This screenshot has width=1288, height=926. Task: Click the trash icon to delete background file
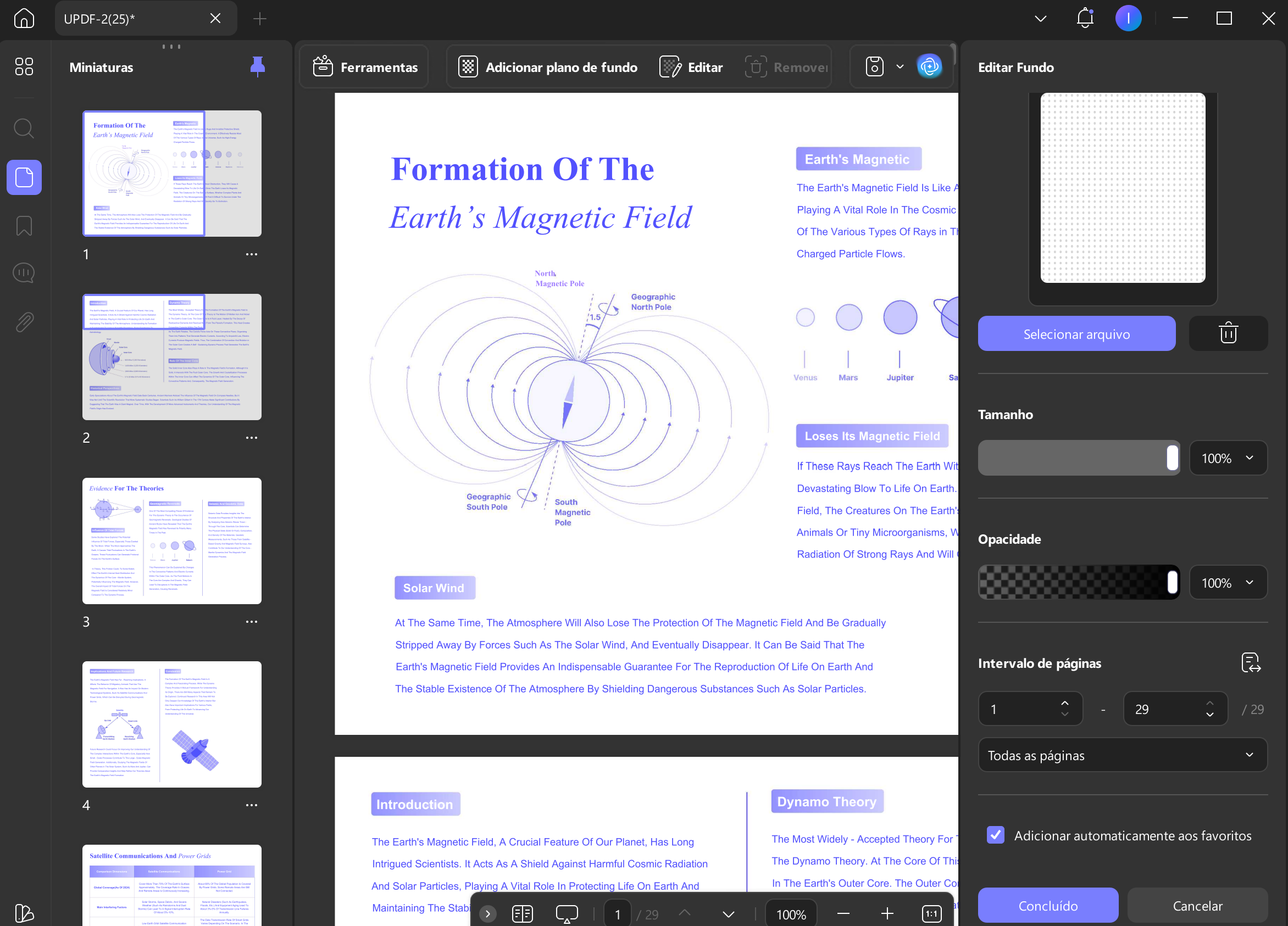coord(1228,333)
